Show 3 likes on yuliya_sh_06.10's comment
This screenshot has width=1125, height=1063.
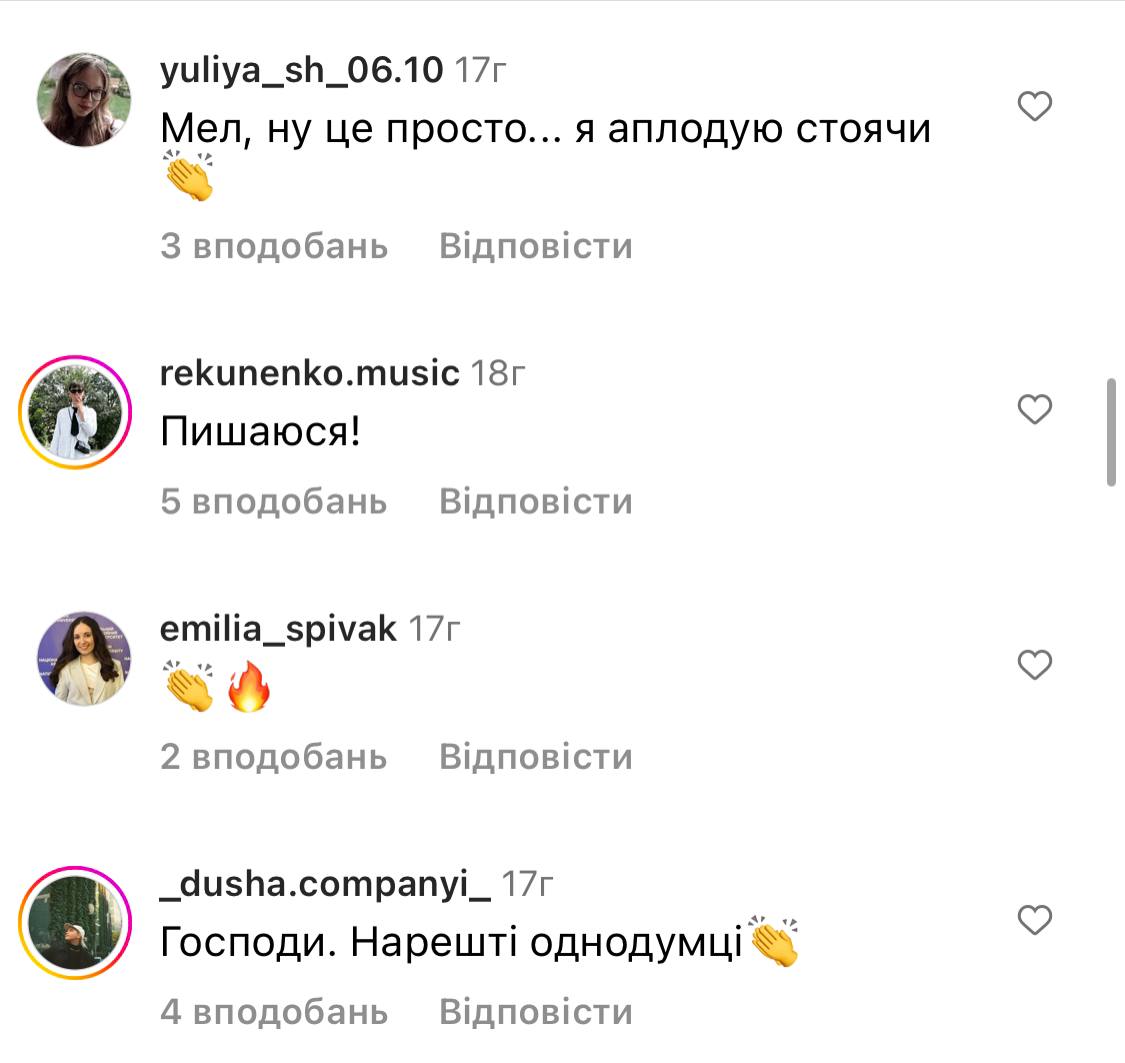coord(274,246)
